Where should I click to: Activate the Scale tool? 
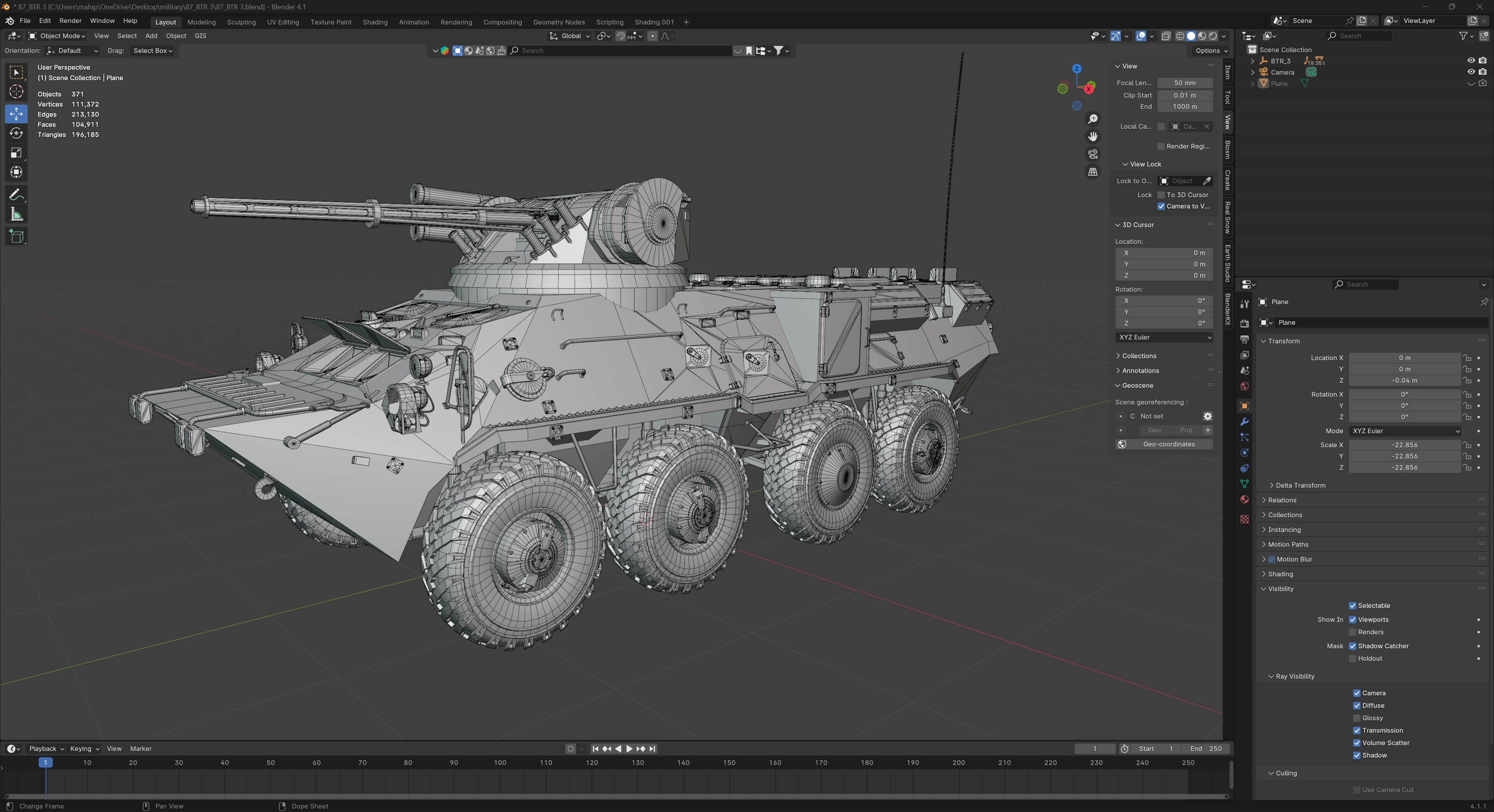tap(16, 153)
